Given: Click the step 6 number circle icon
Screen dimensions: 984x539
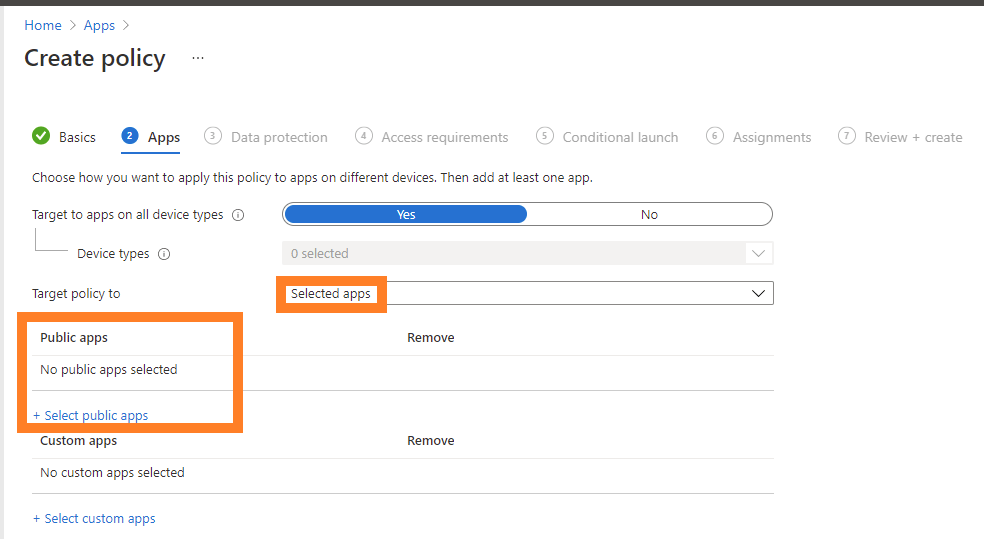Looking at the screenshot, I should pyautogui.click(x=715, y=136).
